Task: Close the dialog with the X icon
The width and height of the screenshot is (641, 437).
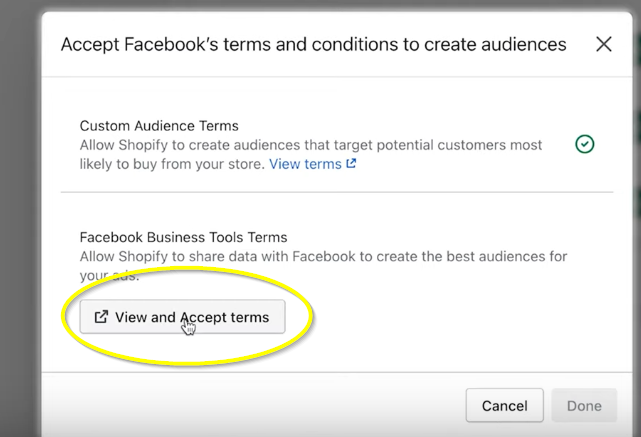Action: pos(604,44)
